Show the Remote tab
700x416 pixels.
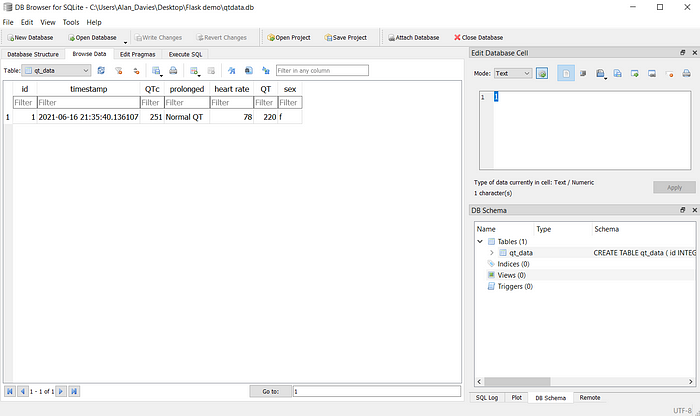click(x=590, y=397)
